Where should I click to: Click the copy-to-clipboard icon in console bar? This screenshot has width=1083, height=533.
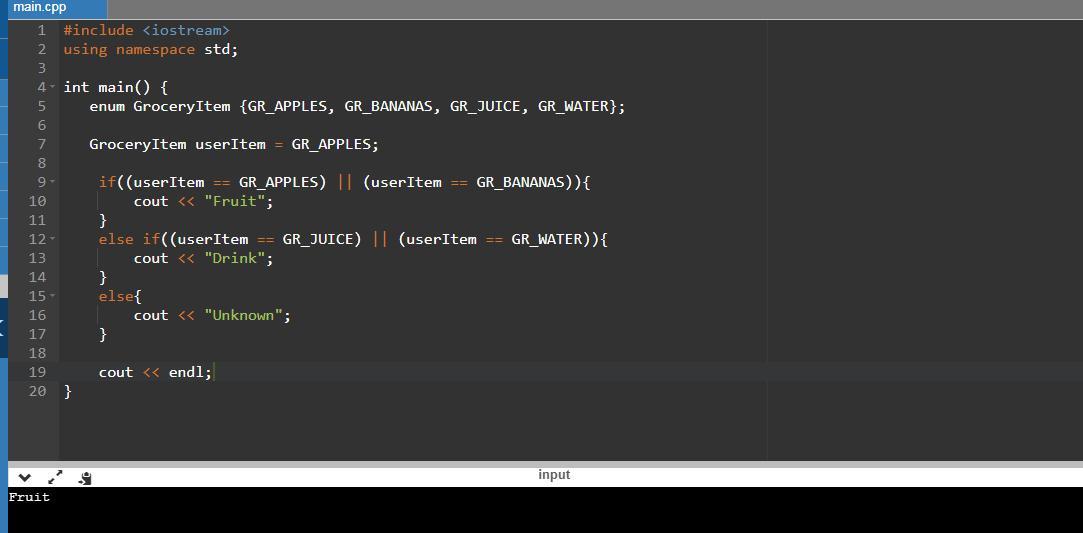pos(85,478)
